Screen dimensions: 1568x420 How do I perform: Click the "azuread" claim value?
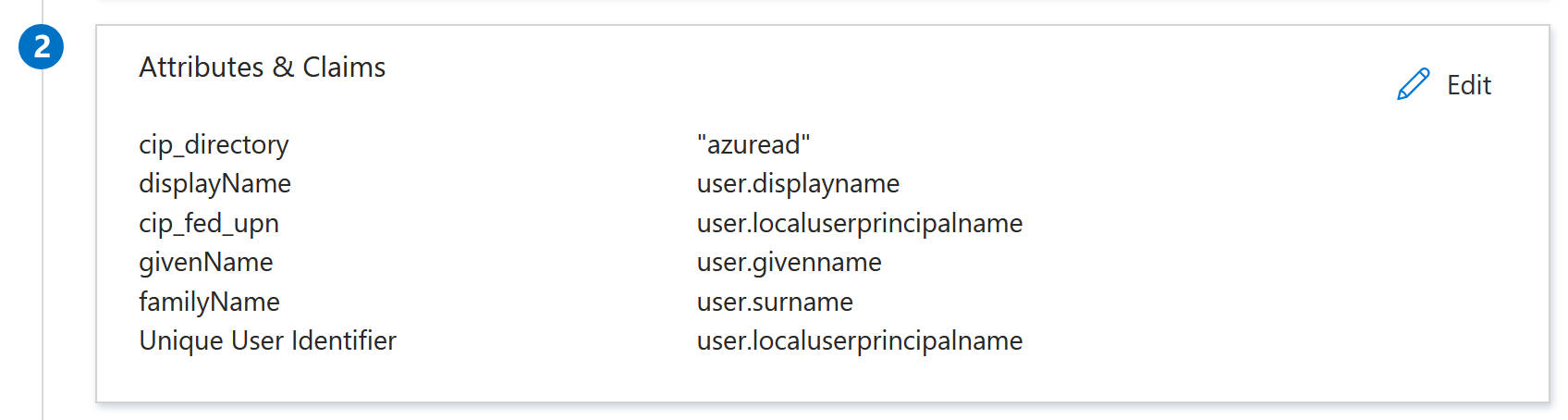[x=753, y=144]
